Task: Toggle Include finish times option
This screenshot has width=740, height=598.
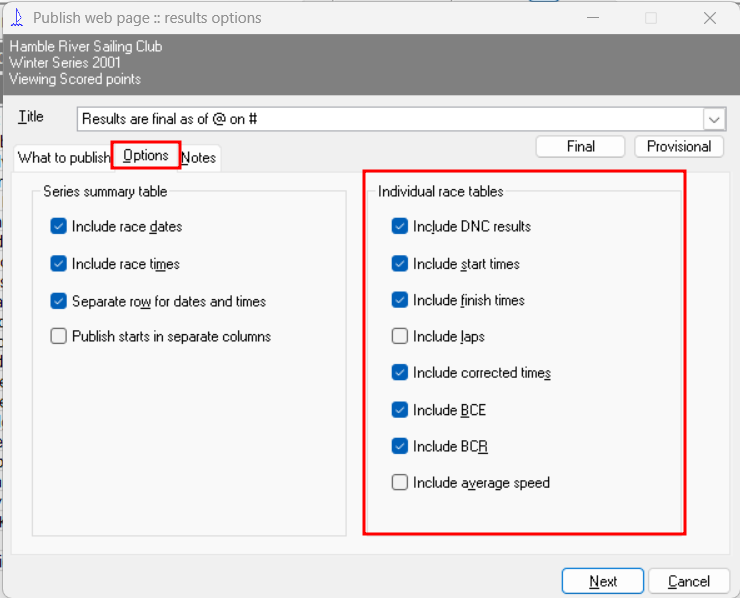Action: click(400, 300)
